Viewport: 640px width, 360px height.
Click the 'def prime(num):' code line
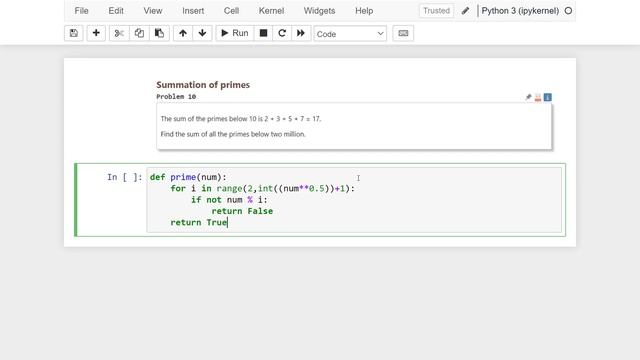pos(188,177)
